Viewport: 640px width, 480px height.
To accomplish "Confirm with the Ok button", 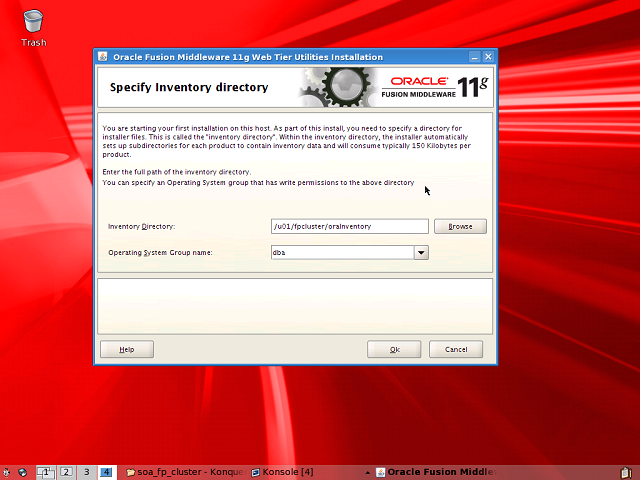I will click(394, 349).
